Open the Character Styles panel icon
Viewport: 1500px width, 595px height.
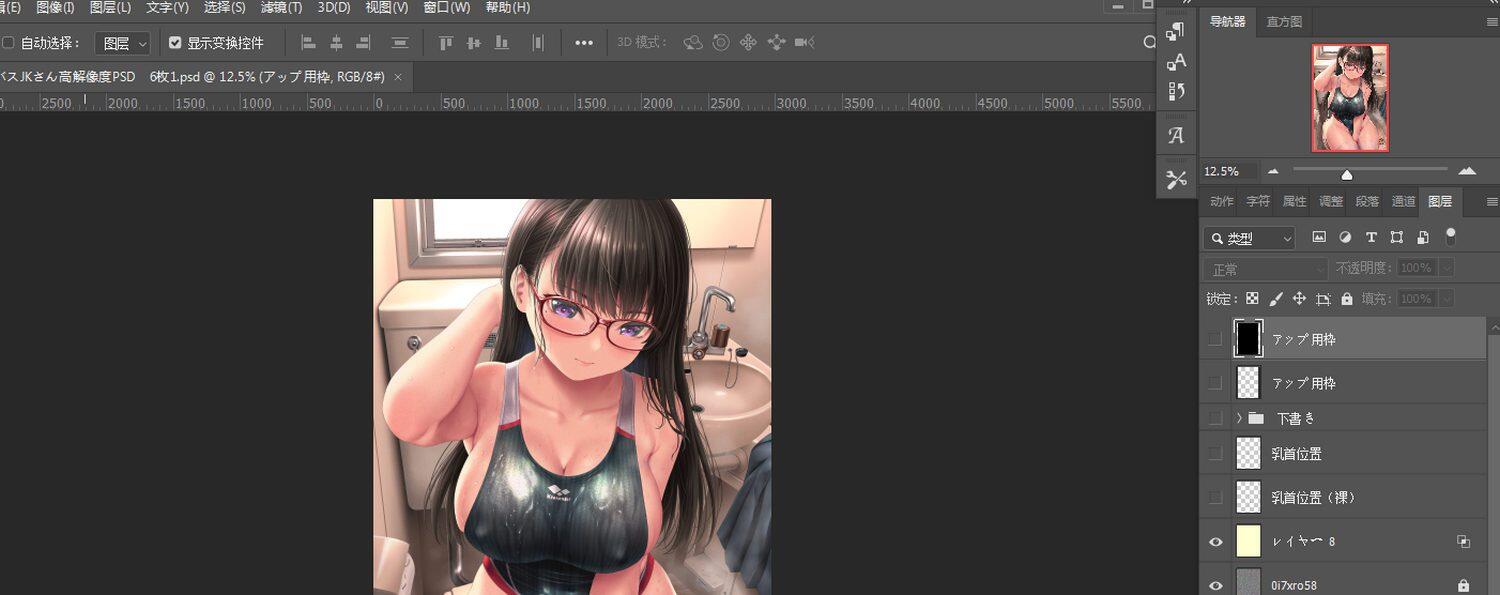tap(1176, 62)
